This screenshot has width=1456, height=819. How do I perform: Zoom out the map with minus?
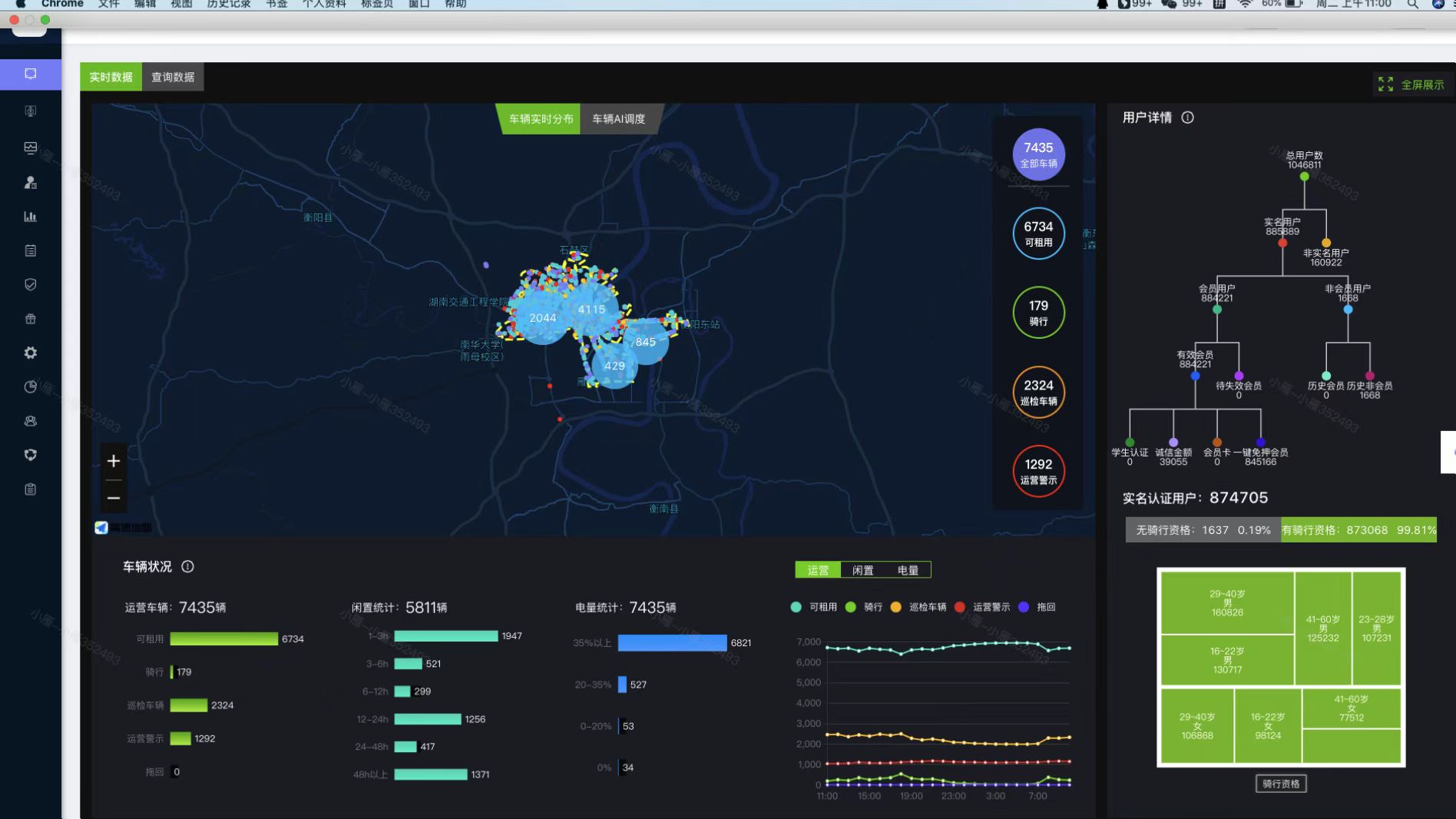tap(114, 498)
